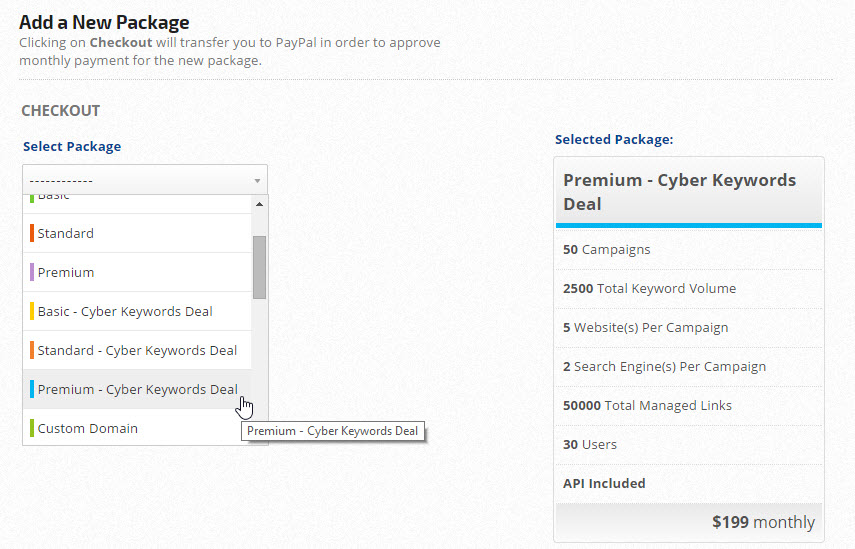Click the Select Package dropdown arrow
The width and height of the screenshot is (855, 549).
(257, 181)
